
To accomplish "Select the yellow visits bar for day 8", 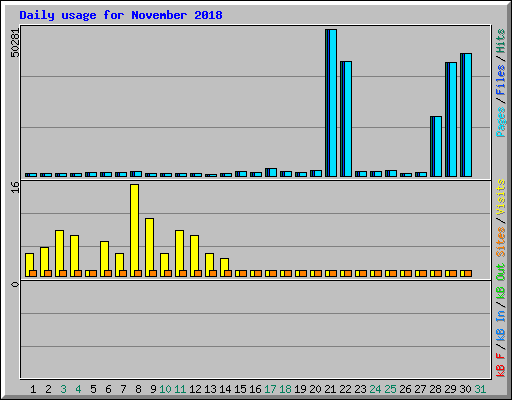I will [x=135, y=230].
